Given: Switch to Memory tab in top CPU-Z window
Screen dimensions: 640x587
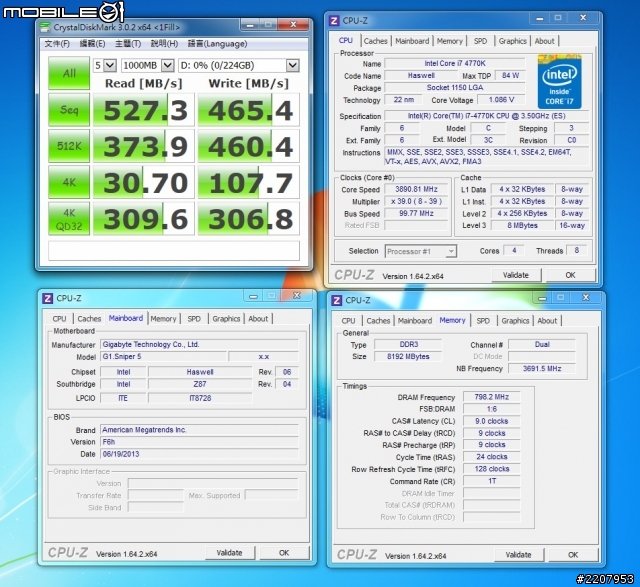Looking at the screenshot, I should click(x=449, y=41).
